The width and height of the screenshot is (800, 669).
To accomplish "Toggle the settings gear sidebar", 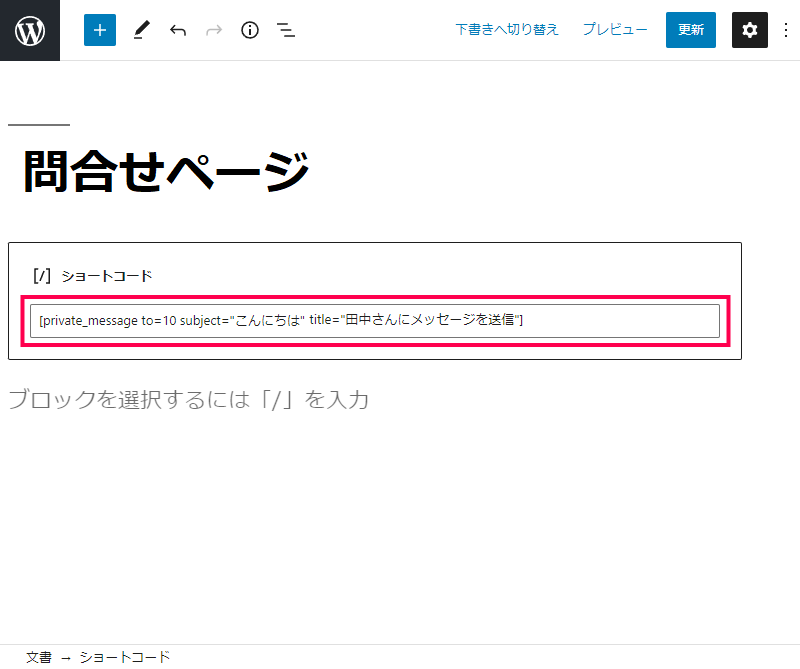I will [x=749, y=30].
